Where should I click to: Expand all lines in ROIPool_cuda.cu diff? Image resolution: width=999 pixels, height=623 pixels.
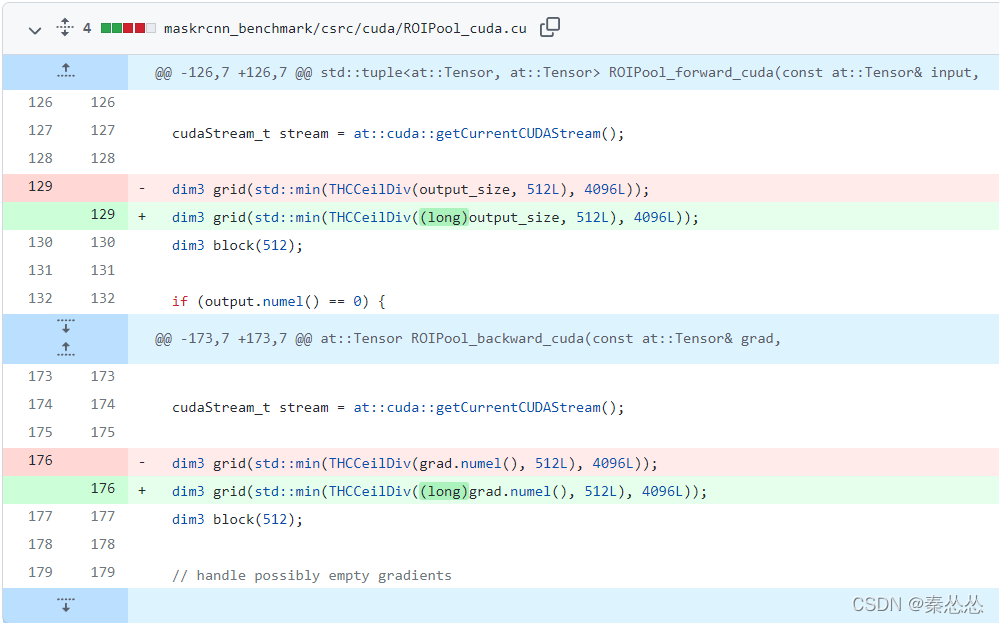65,27
